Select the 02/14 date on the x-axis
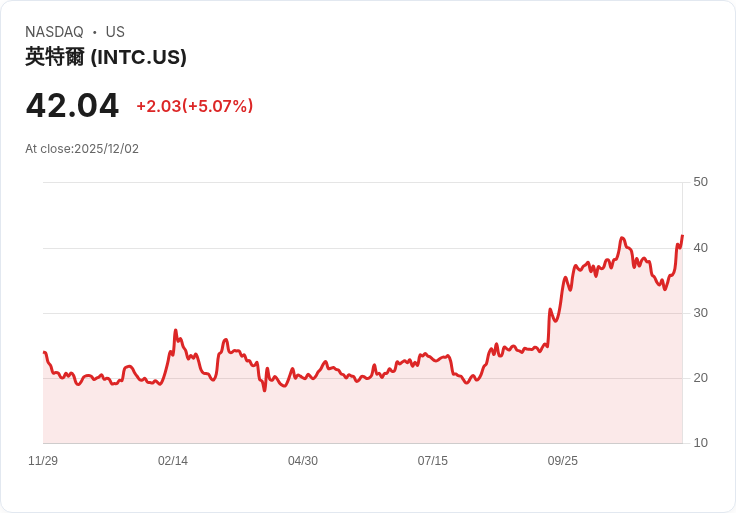The height and width of the screenshot is (513, 736). tap(173, 461)
